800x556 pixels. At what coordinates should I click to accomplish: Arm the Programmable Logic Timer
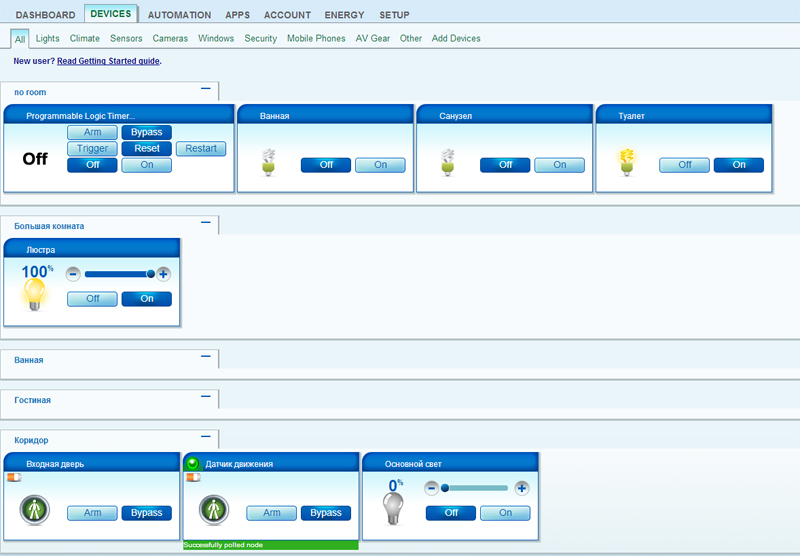point(92,132)
